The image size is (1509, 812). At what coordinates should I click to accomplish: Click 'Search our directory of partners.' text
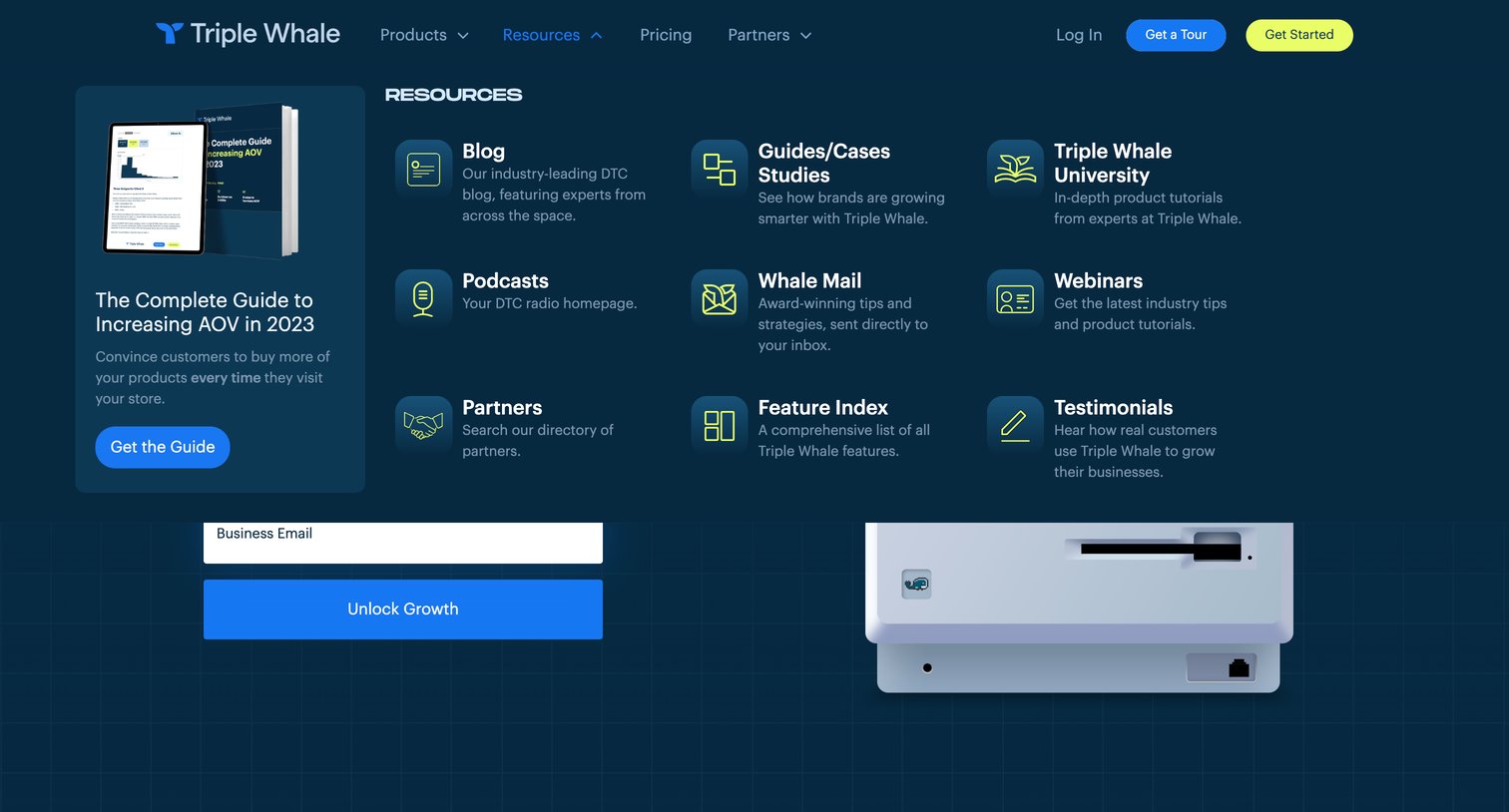(x=538, y=440)
